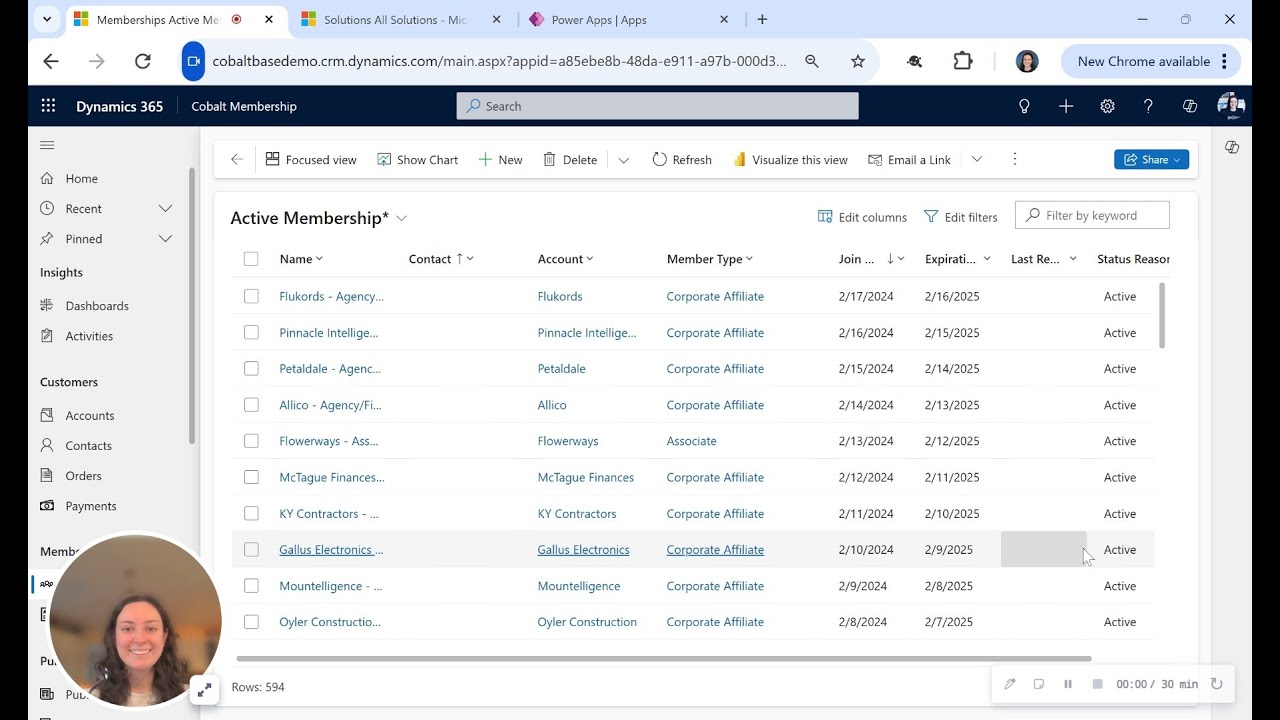
Task: Pause the screen recording
Action: pos(1068,684)
